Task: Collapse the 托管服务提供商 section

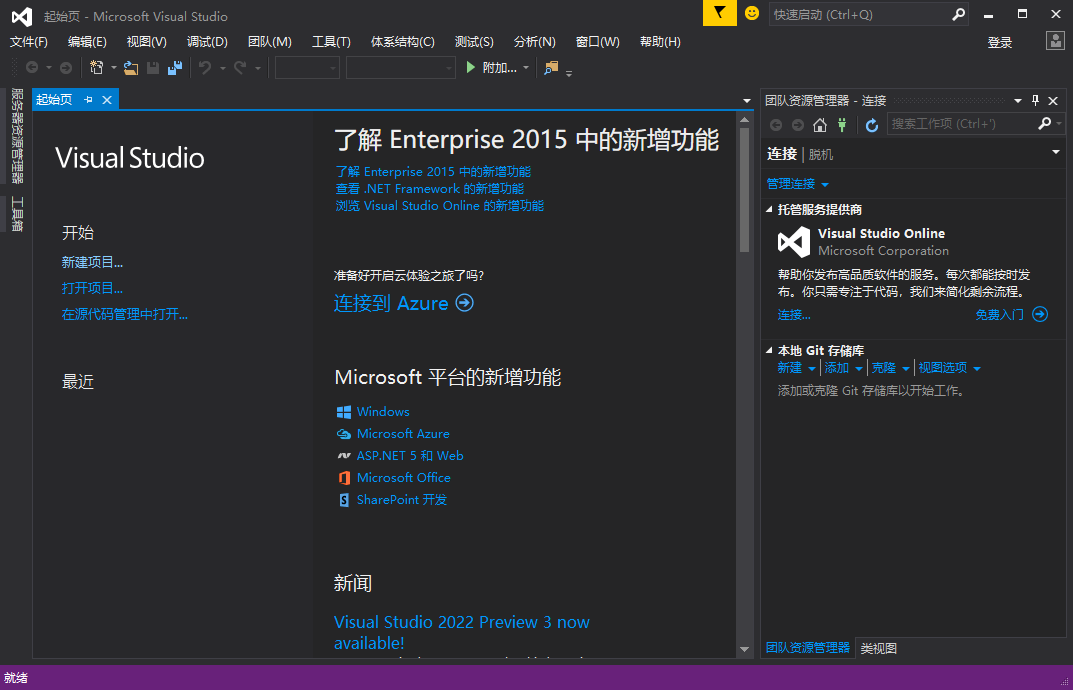Action: coord(769,209)
